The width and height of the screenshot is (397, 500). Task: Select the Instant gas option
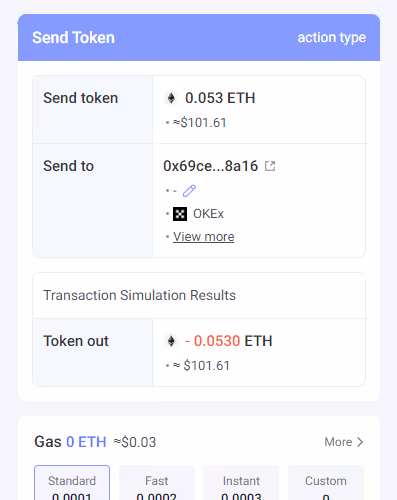pos(241,483)
